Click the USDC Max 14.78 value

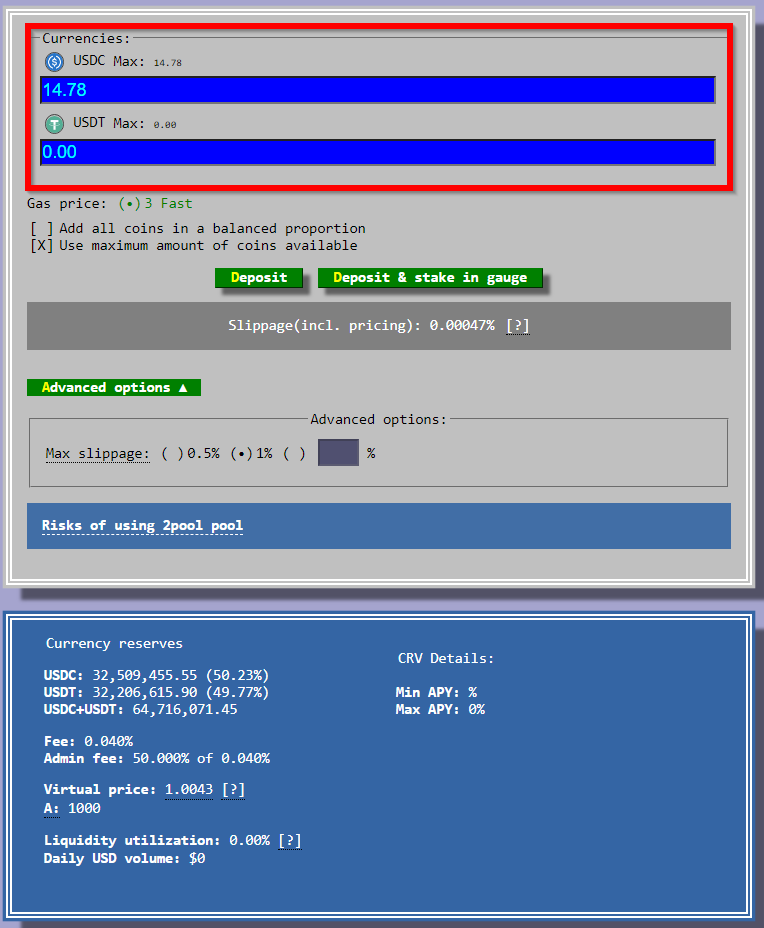click(x=167, y=63)
